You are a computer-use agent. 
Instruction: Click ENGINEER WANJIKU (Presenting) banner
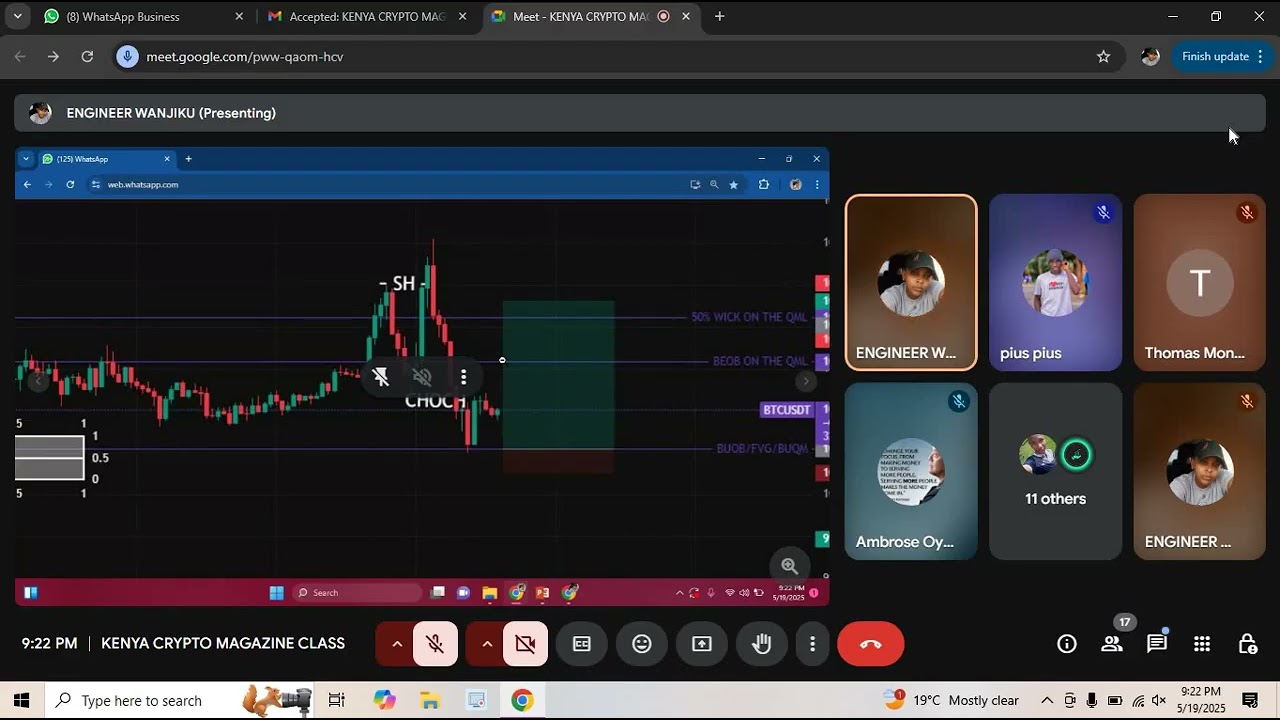640,113
